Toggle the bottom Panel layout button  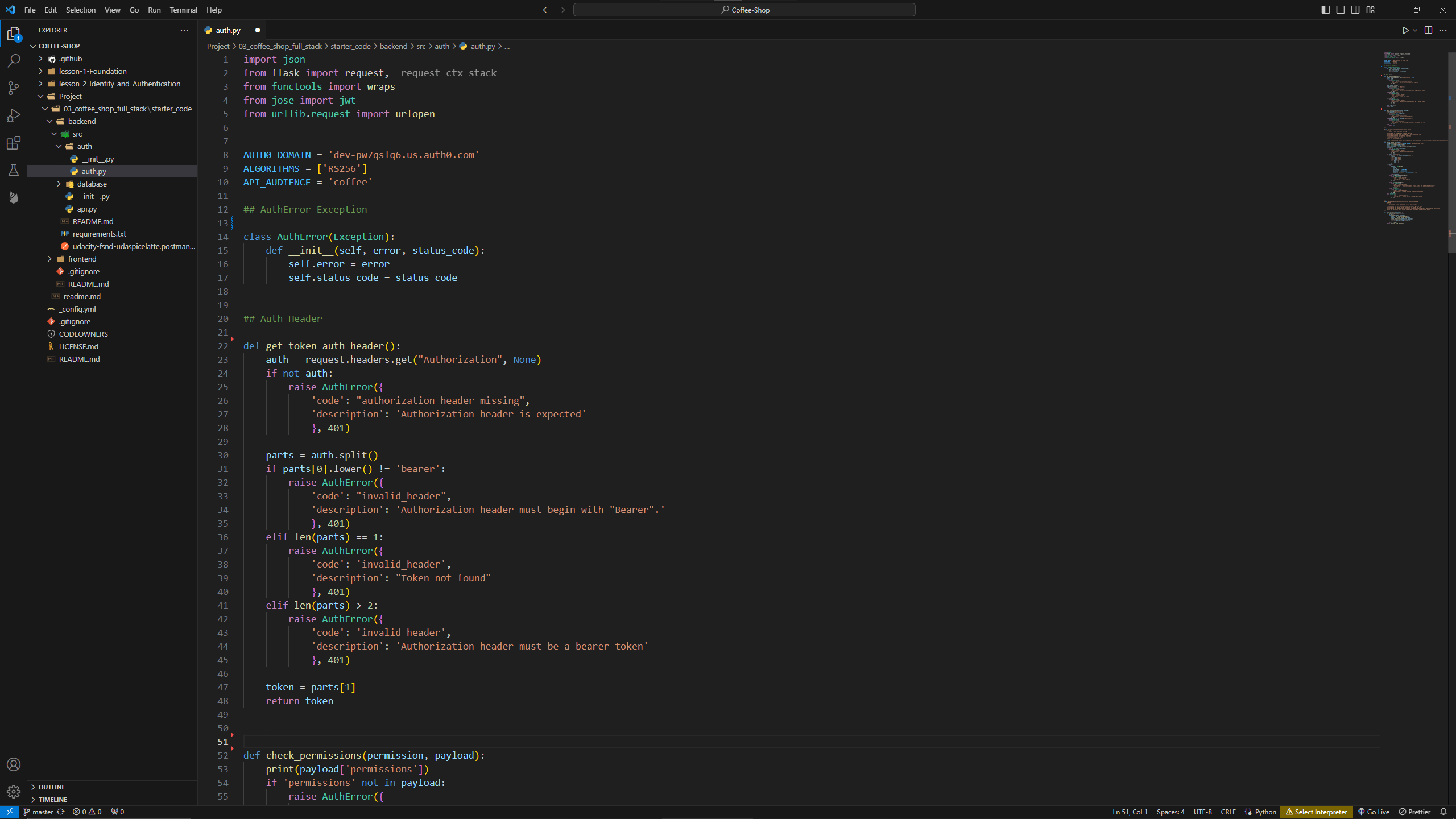(1341, 10)
